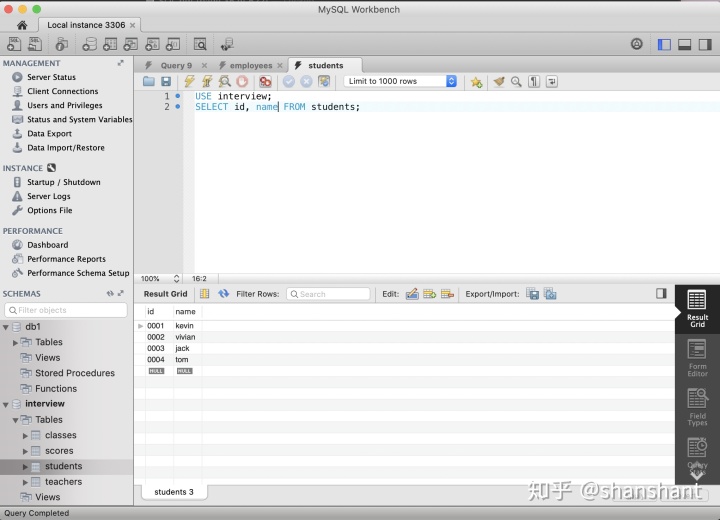Beautify query broom icon
The image size is (720, 520).
point(499,82)
